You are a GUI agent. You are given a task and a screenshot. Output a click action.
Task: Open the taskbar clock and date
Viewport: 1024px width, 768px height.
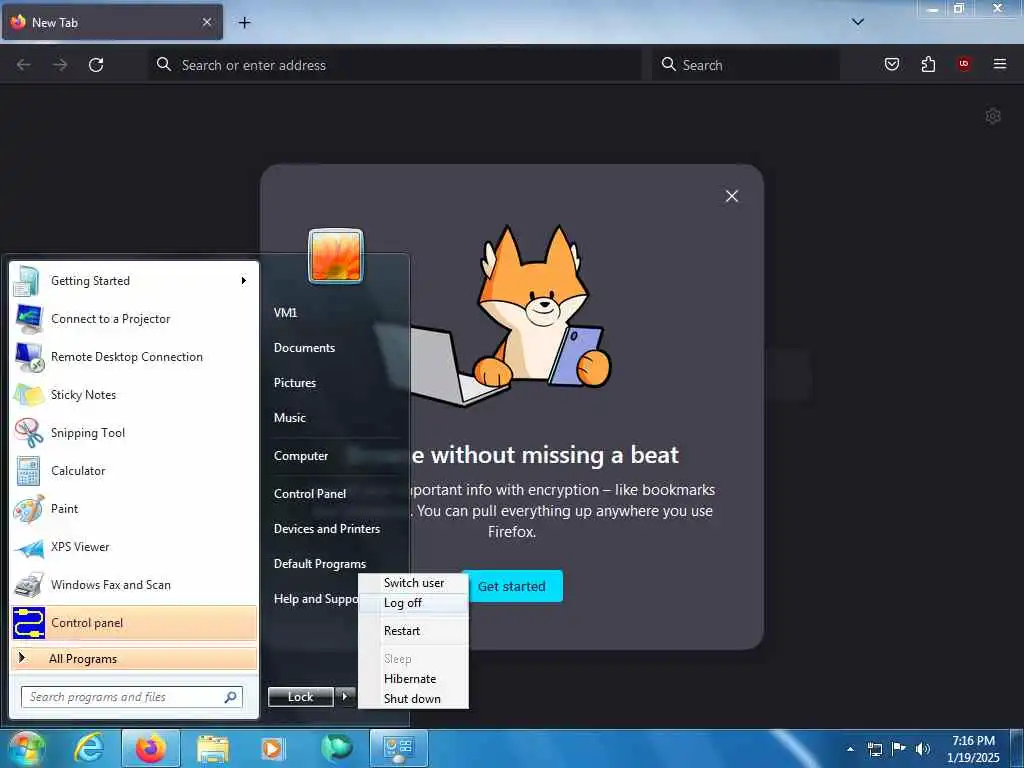point(973,749)
